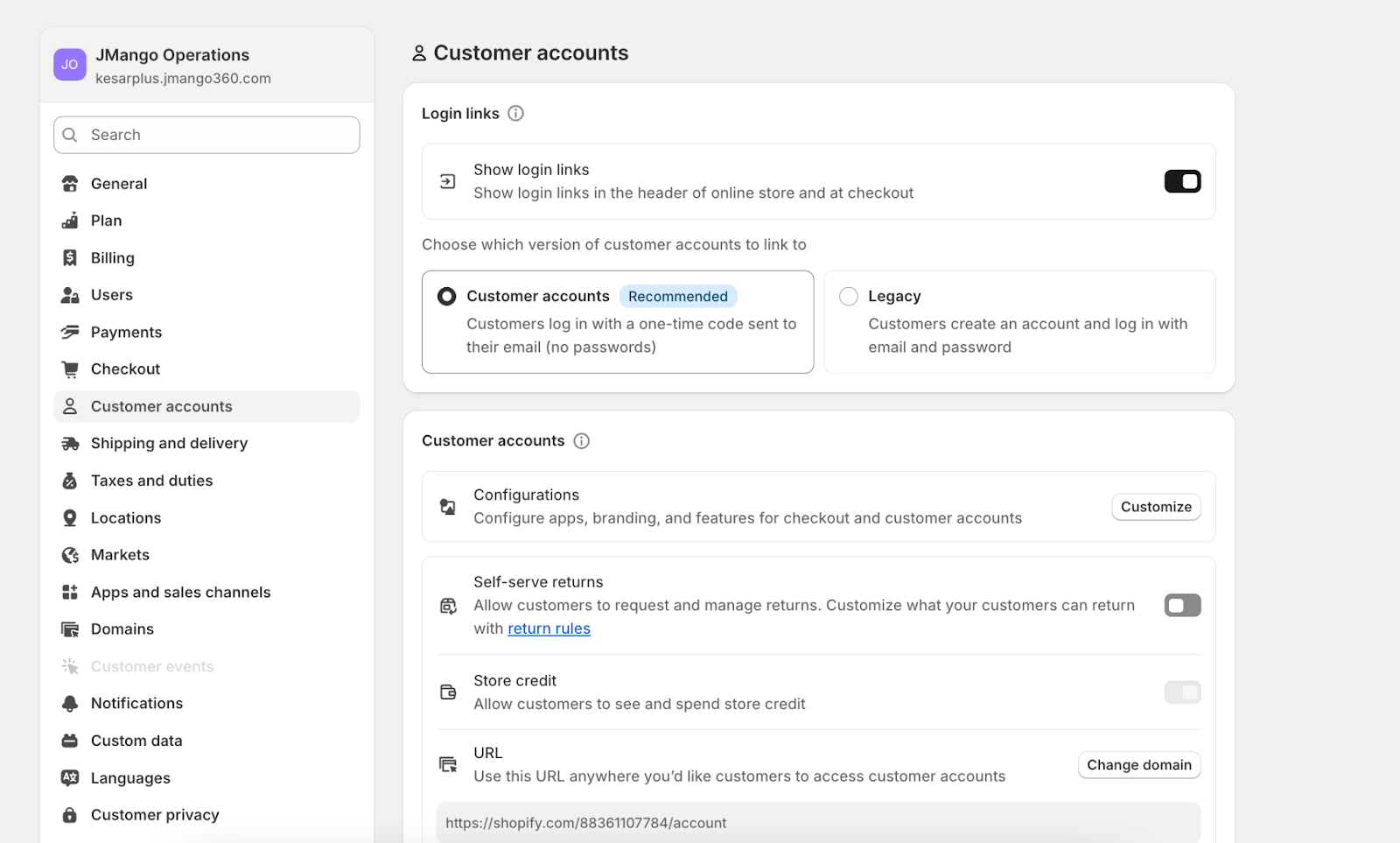
Task: Open the return rules link
Action: pos(549,629)
